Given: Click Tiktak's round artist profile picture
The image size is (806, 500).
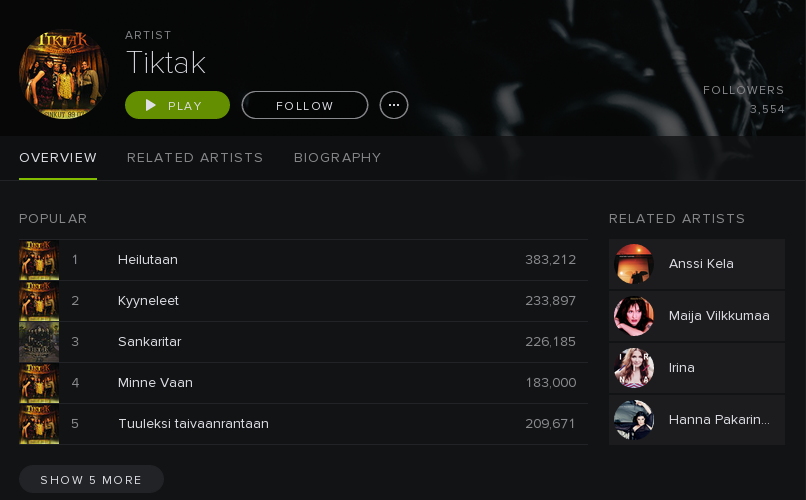Looking at the screenshot, I should point(64,76).
